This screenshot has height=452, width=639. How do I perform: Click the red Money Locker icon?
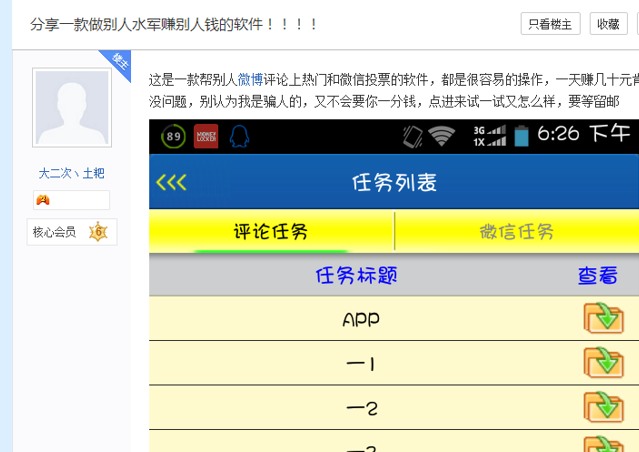pos(206,136)
